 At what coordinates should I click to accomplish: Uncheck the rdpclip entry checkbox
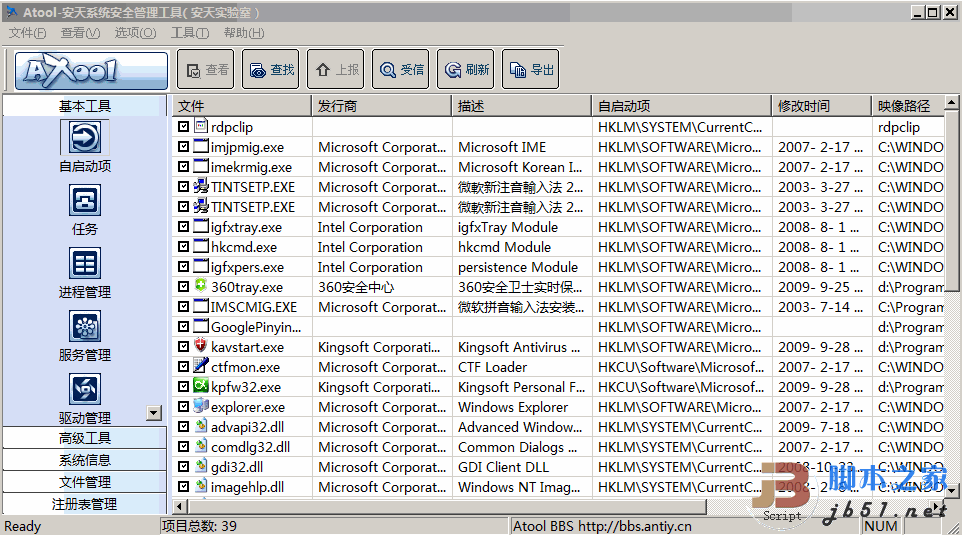tap(183, 126)
